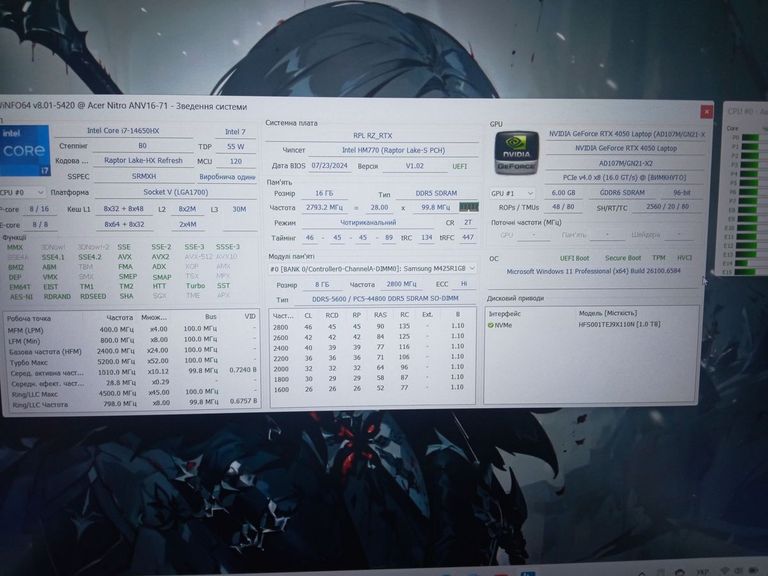
Task: Select the platform 'Socket V (LGA1700)'
Action: tap(175, 192)
